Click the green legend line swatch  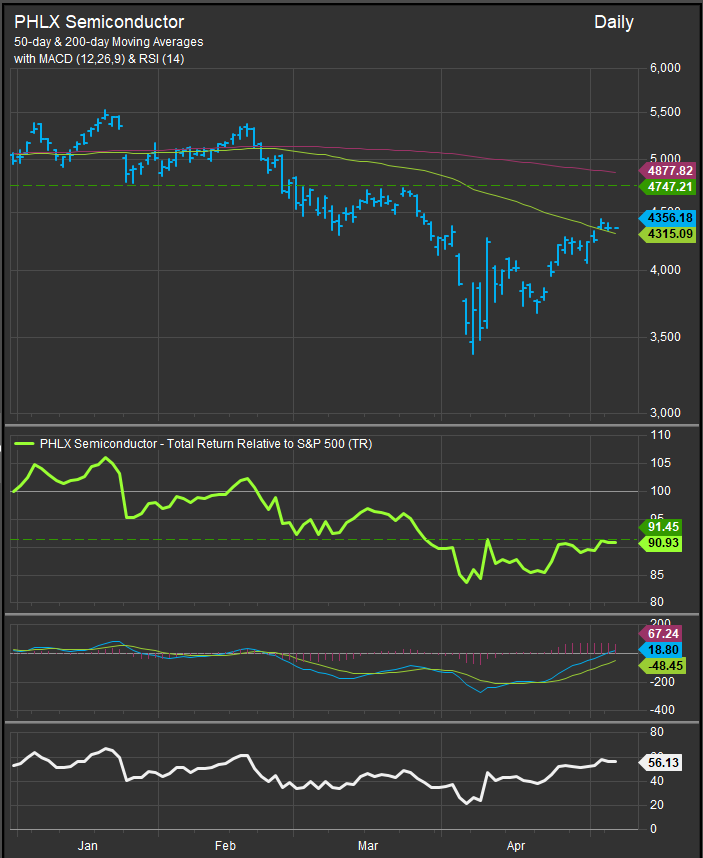[x=24, y=444]
